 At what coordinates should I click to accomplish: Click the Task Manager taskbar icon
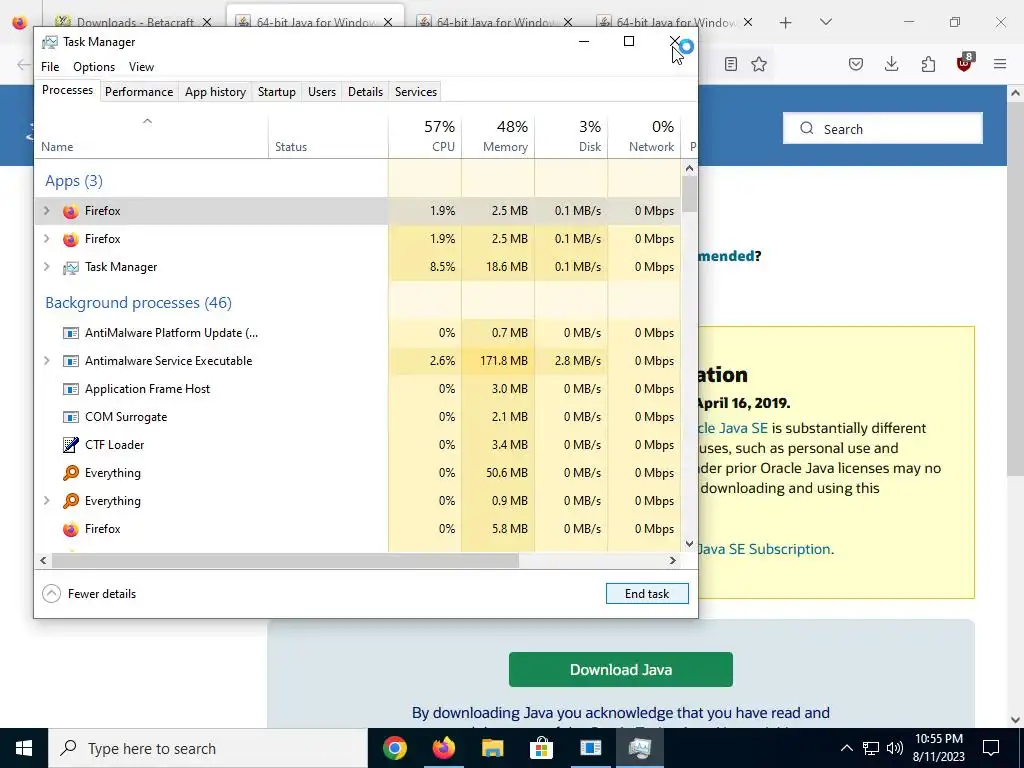click(639, 748)
